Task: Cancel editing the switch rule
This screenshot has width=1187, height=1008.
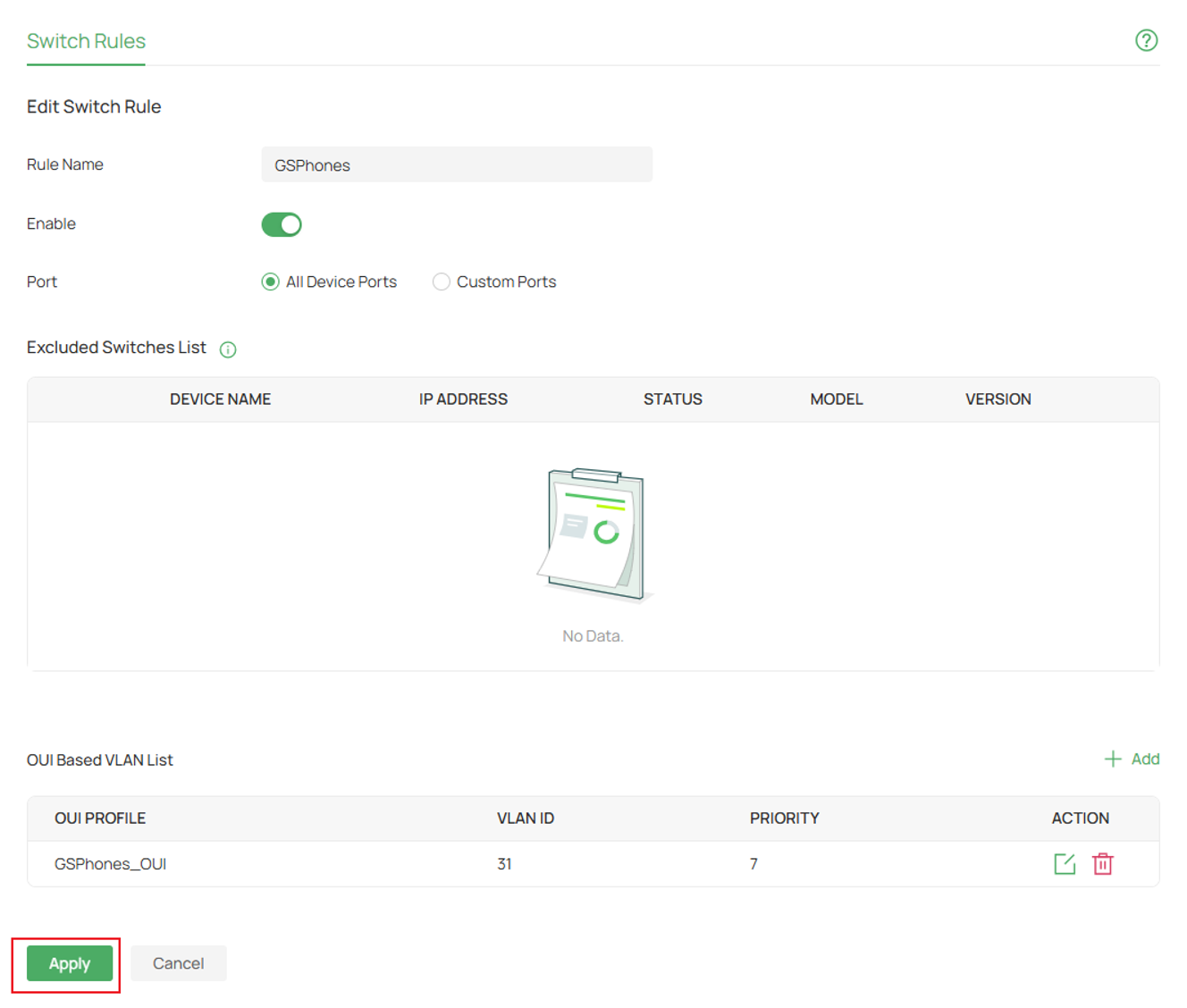Action: [x=178, y=963]
